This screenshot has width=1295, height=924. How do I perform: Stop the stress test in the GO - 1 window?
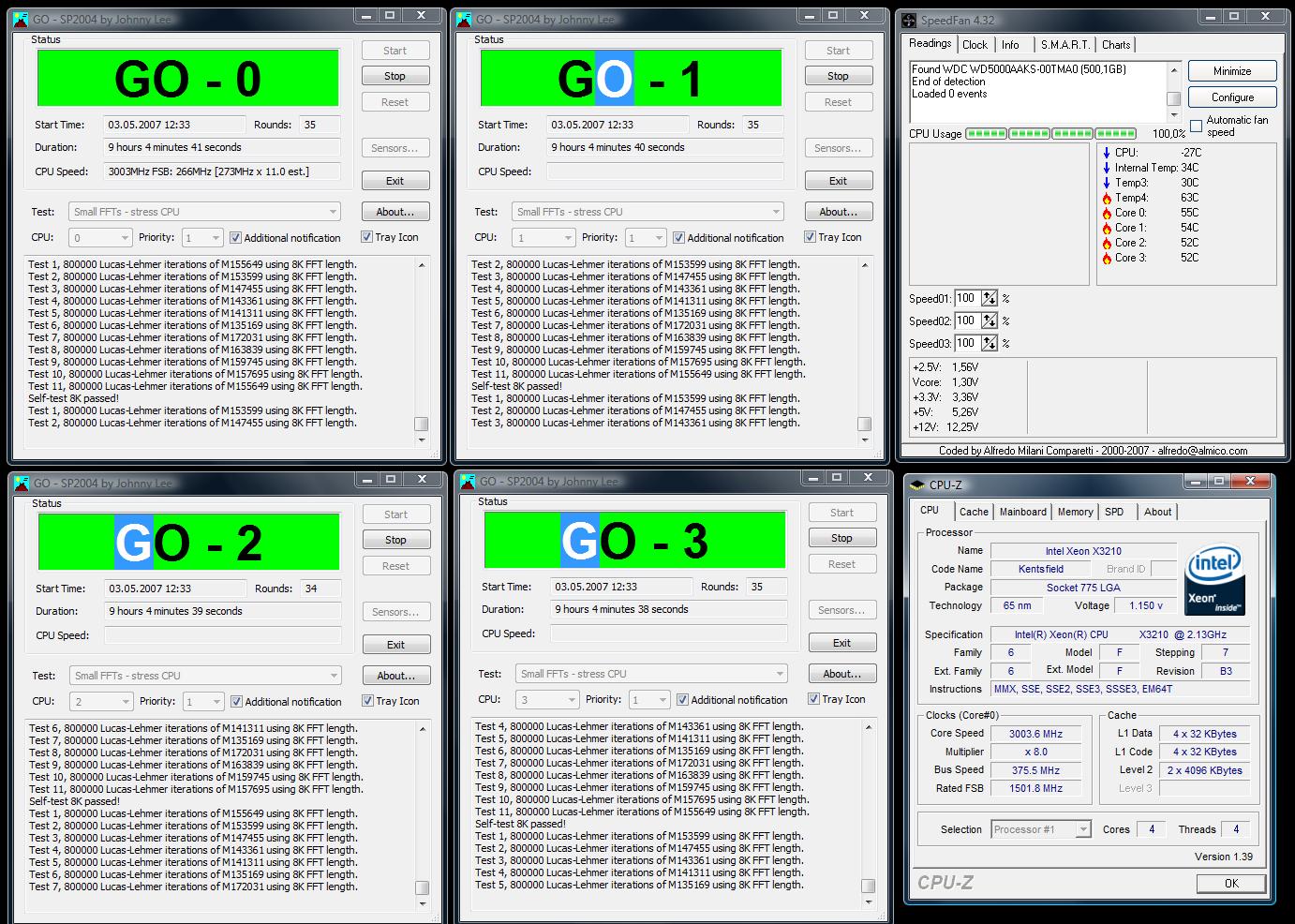pyautogui.click(x=839, y=76)
